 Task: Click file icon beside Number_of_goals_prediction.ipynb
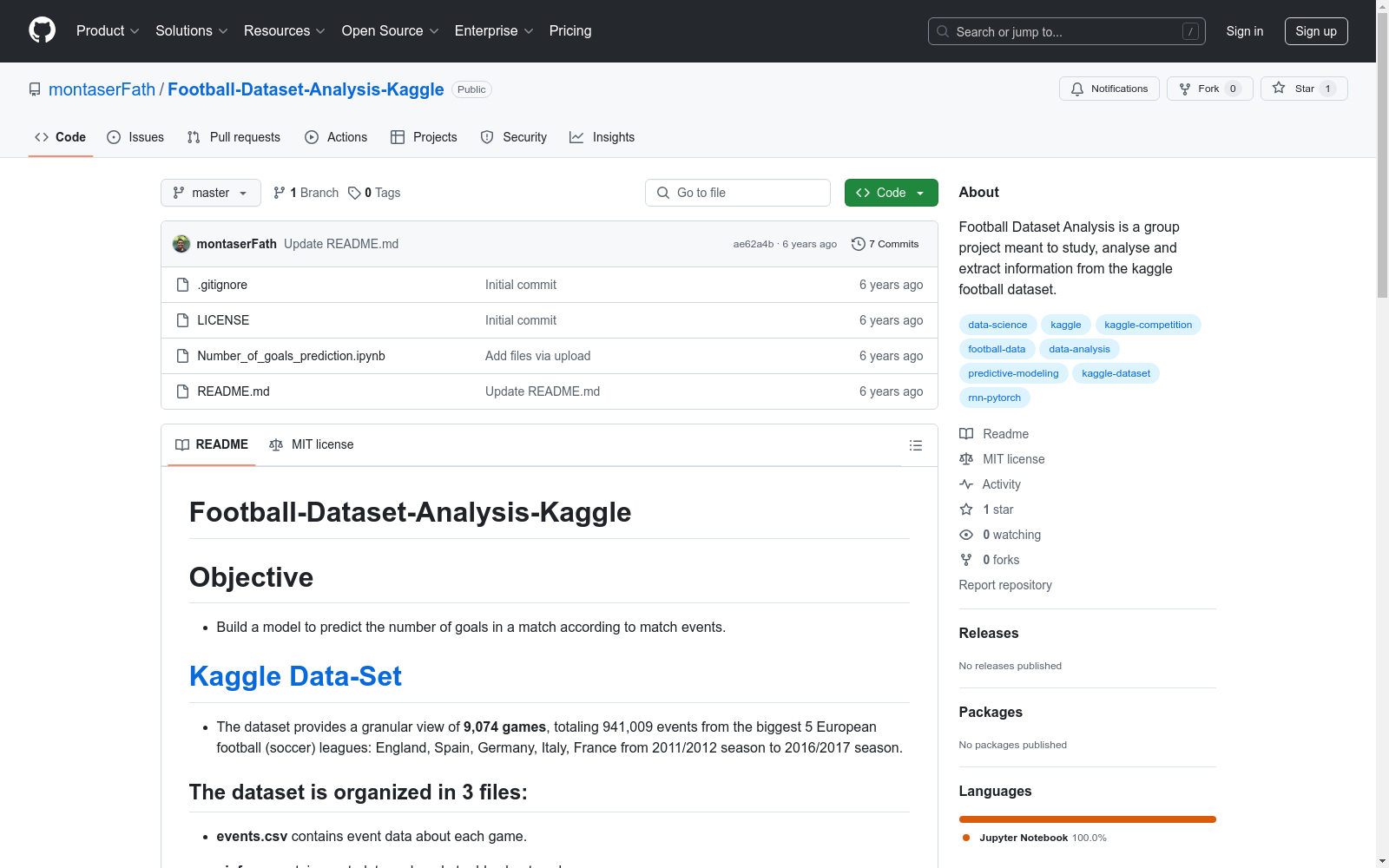pos(182,356)
